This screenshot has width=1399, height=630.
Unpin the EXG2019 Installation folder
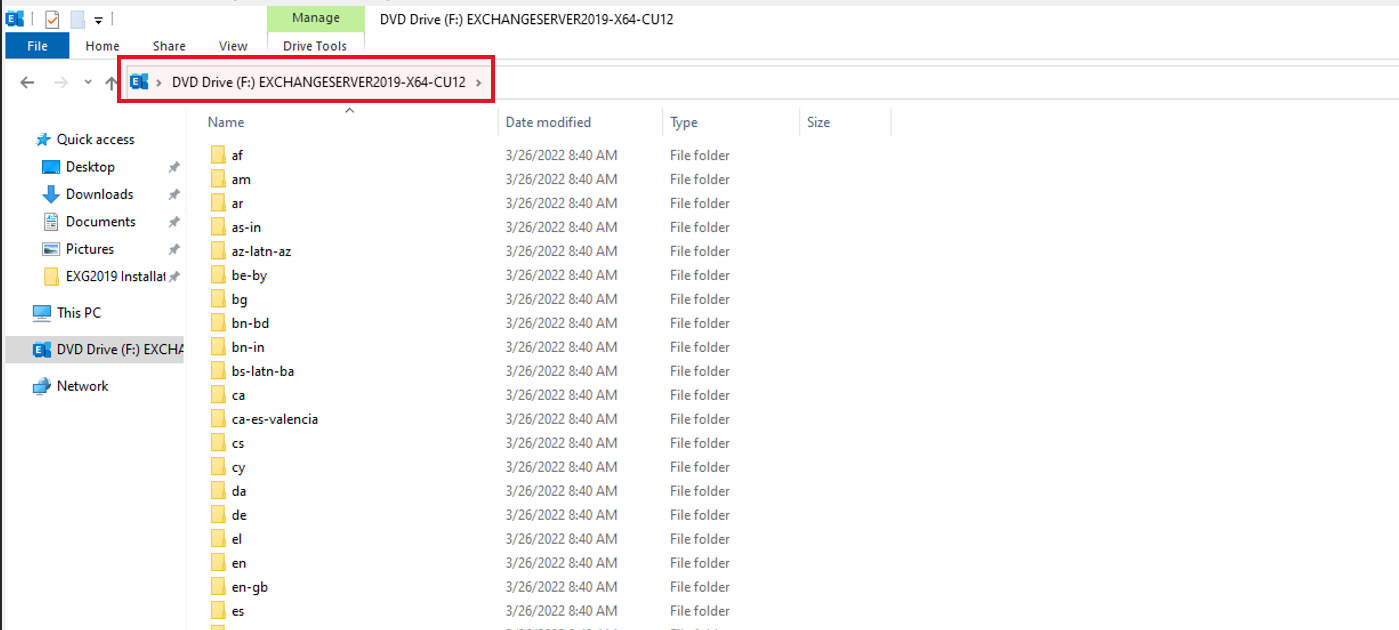pos(173,276)
